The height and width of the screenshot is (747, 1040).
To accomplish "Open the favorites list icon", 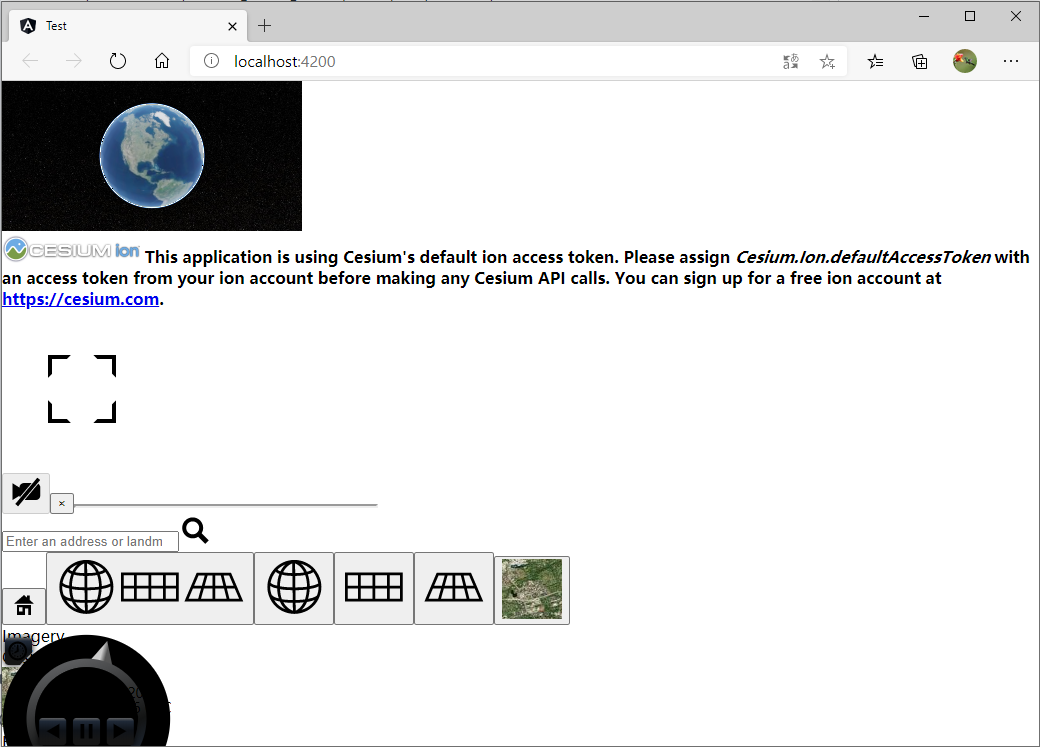I will (876, 62).
